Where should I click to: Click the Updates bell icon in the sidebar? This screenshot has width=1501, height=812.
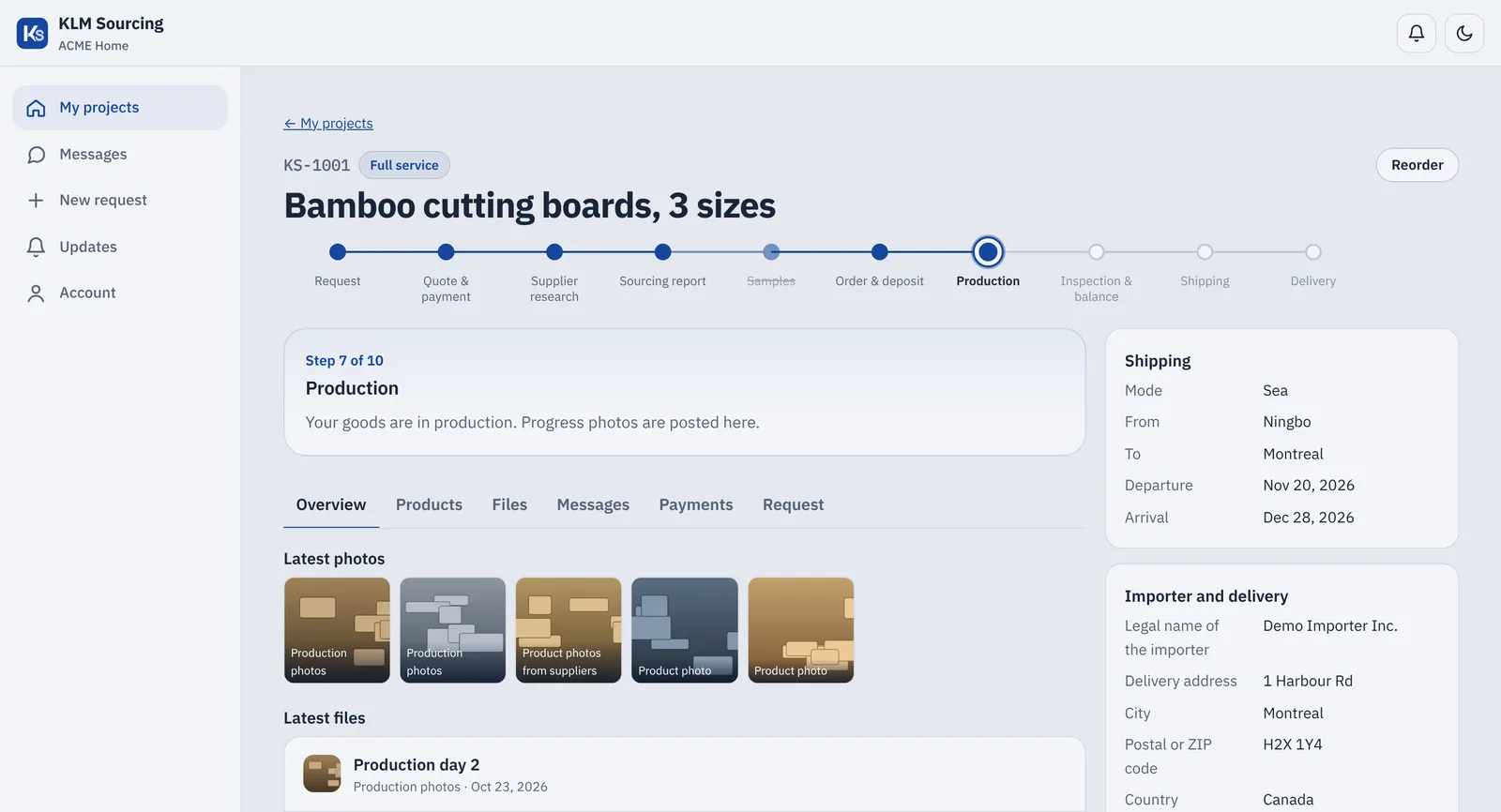(x=36, y=247)
